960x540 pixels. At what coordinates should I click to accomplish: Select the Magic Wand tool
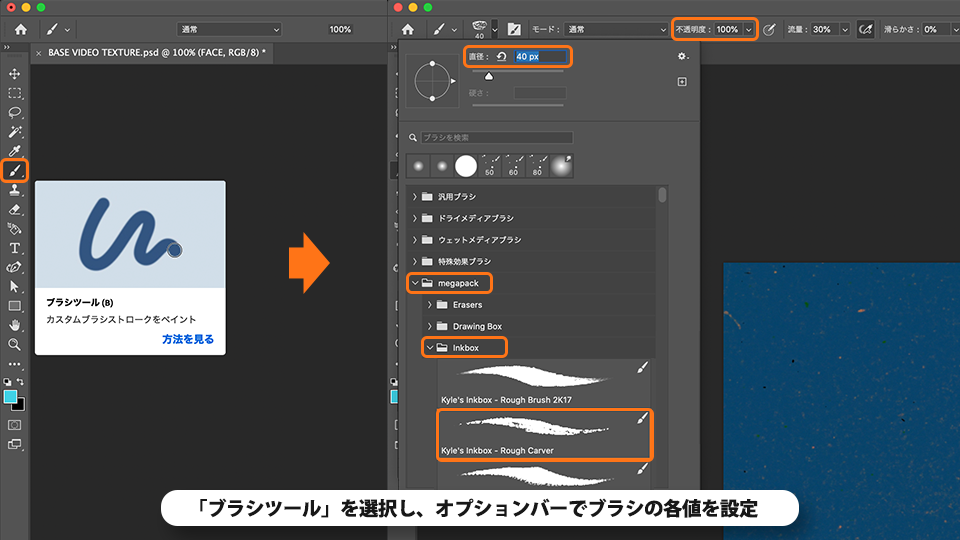click(15, 132)
